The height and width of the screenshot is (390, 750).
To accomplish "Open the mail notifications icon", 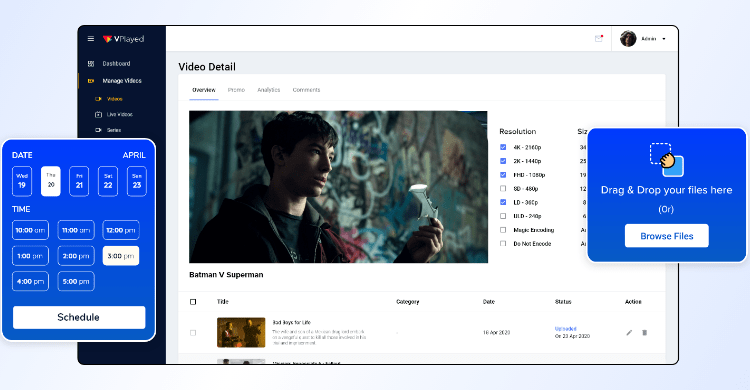I will (x=598, y=38).
